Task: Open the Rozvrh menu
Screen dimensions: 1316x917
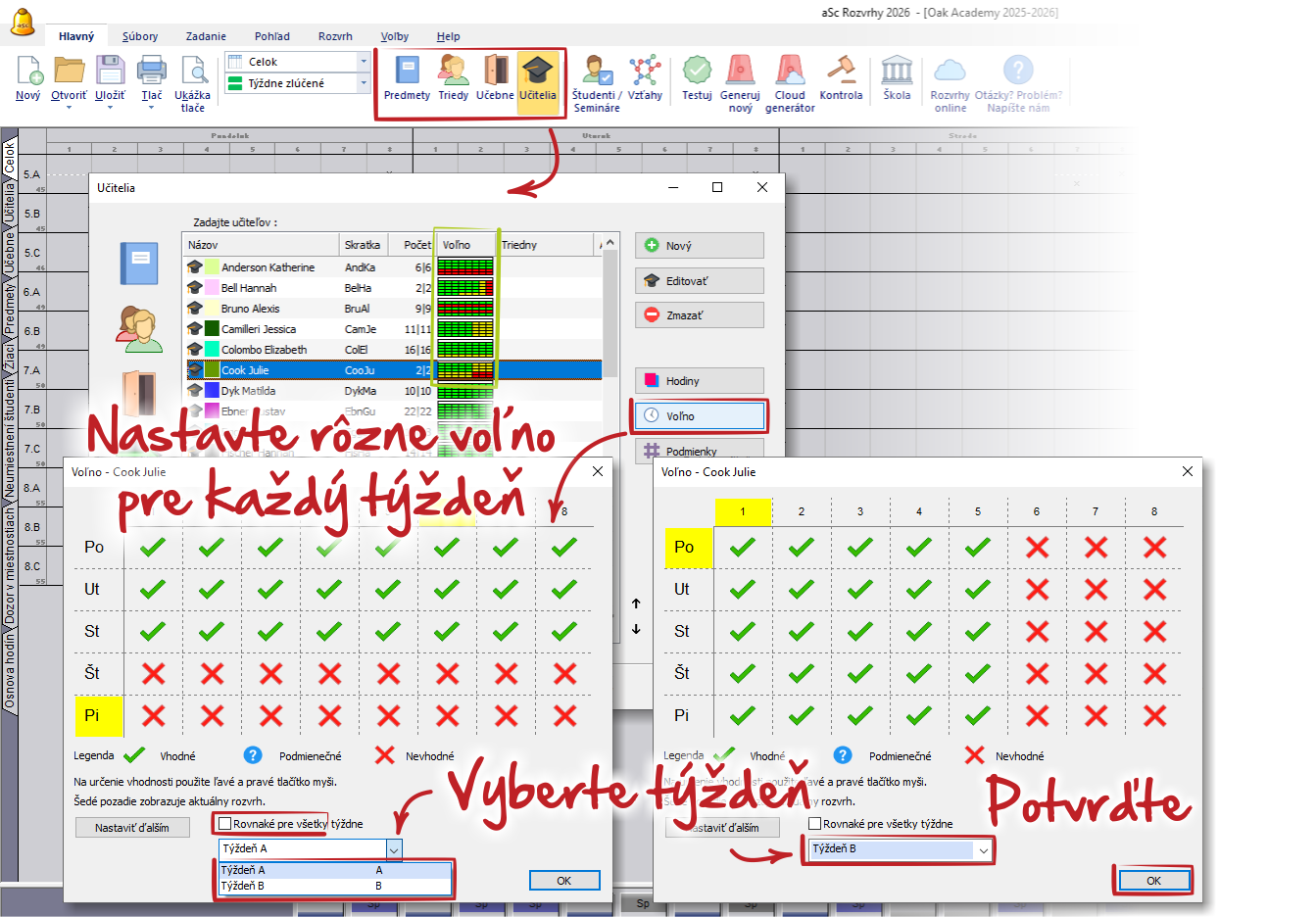Action: [335, 36]
